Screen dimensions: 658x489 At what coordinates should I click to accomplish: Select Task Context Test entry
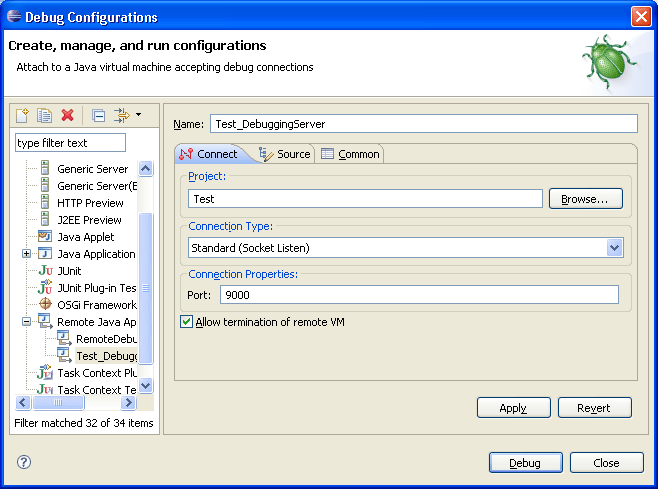click(97, 390)
